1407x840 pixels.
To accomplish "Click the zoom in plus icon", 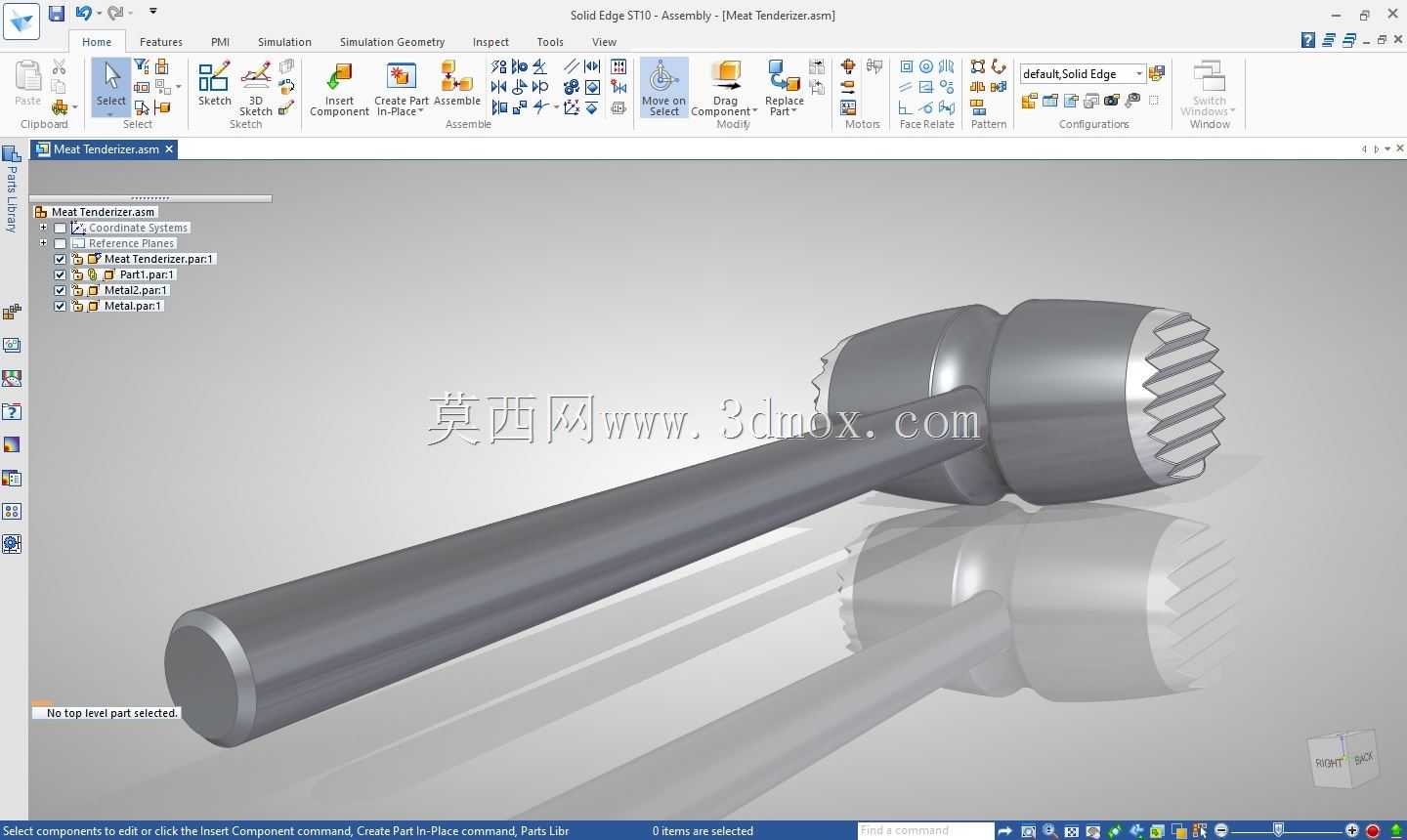I will coord(1352,831).
